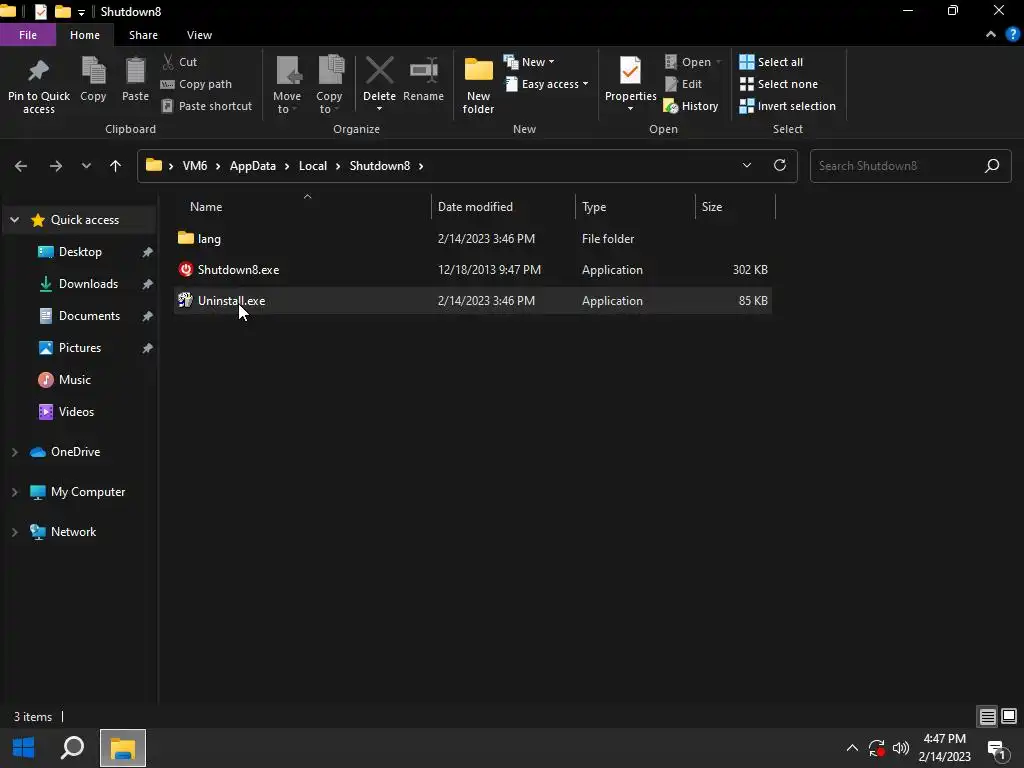The width and height of the screenshot is (1024, 768).
Task: Open Documents in Quick access
Action: coord(89,316)
